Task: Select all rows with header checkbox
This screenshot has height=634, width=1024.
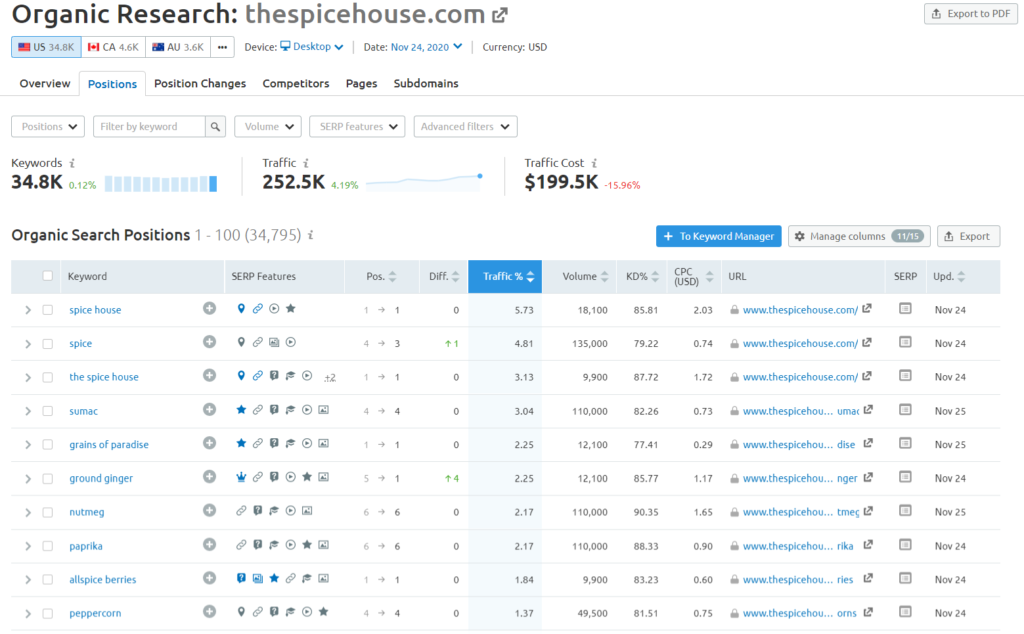Action: [48, 276]
